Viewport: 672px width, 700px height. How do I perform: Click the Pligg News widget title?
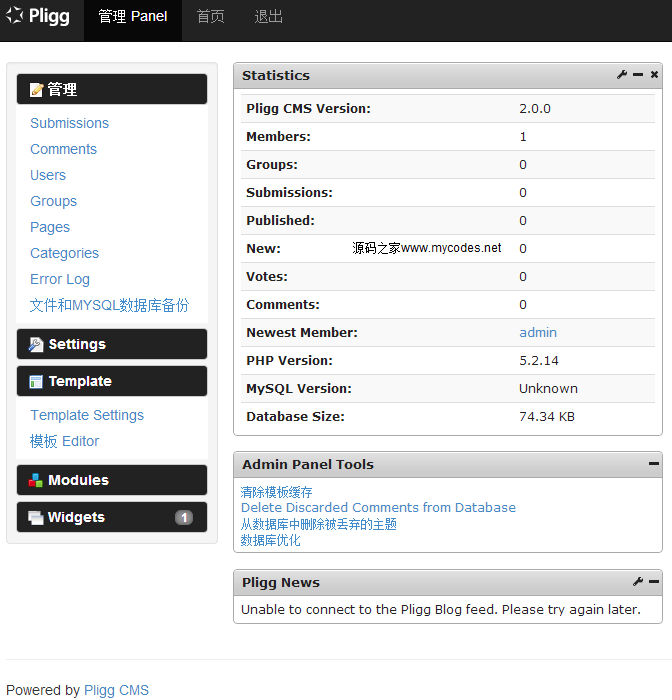coord(281,583)
